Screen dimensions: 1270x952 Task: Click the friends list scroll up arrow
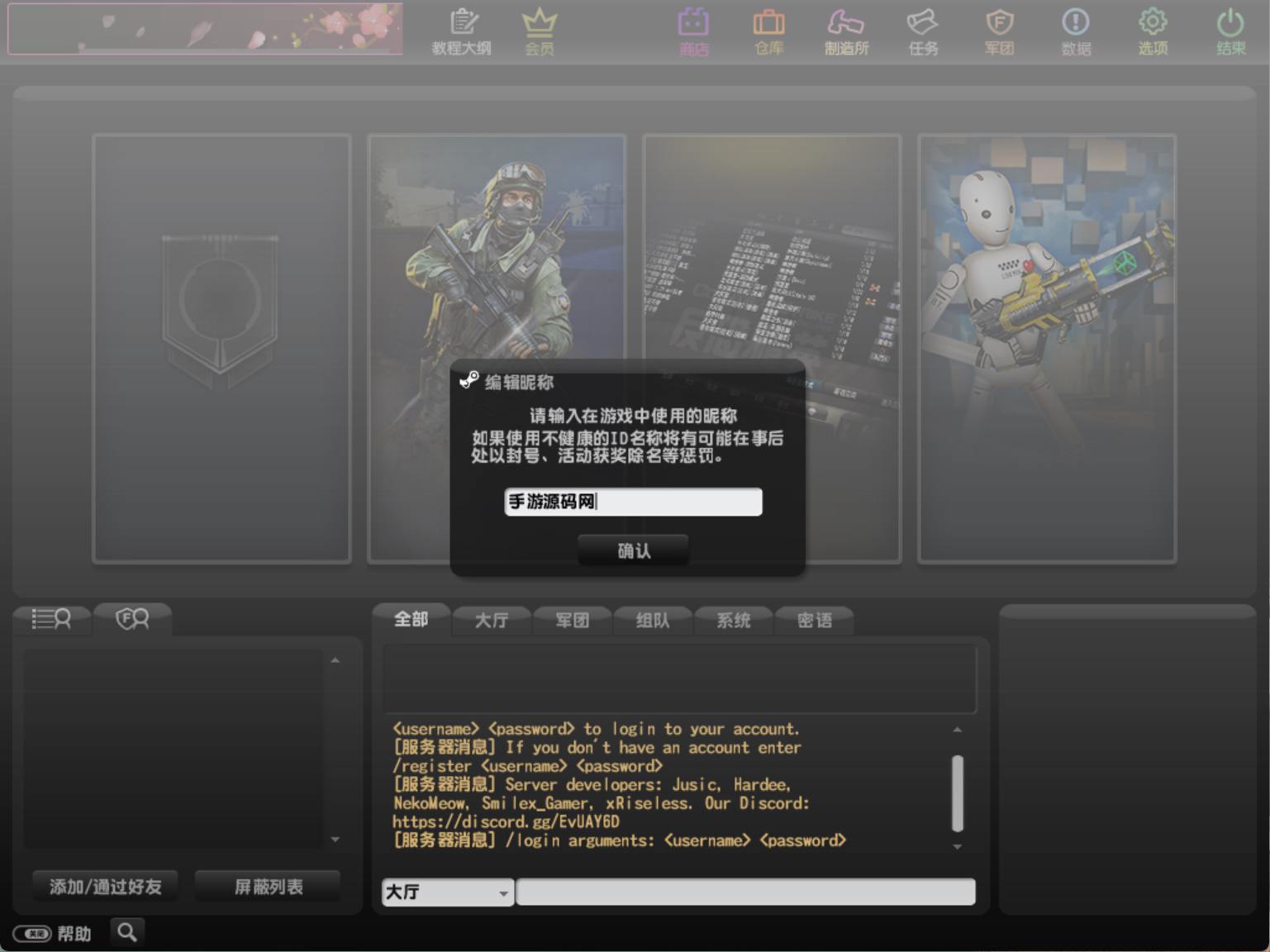pyautogui.click(x=335, y=660)
